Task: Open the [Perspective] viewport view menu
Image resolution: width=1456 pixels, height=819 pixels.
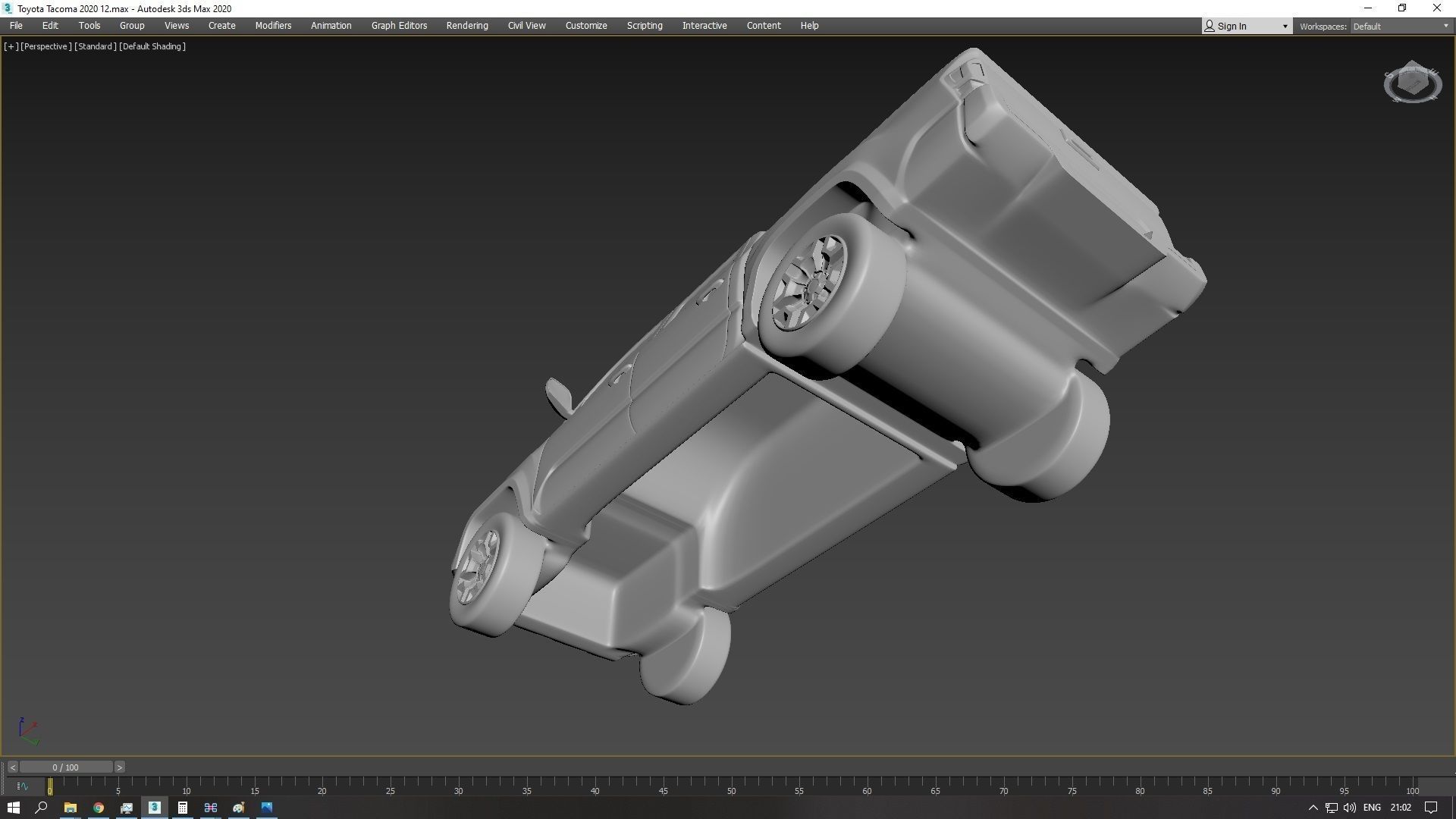Action: click(45, 46)
